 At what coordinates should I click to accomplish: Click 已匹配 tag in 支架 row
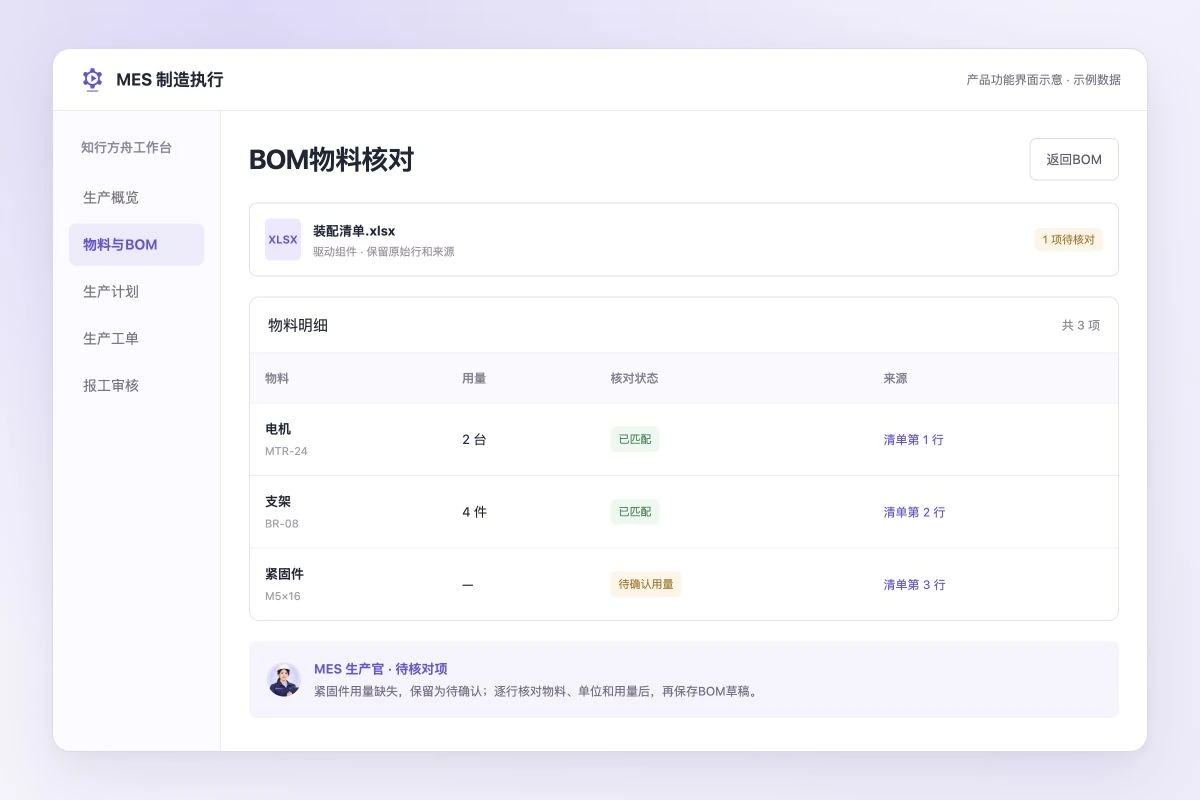pos(635,512)
